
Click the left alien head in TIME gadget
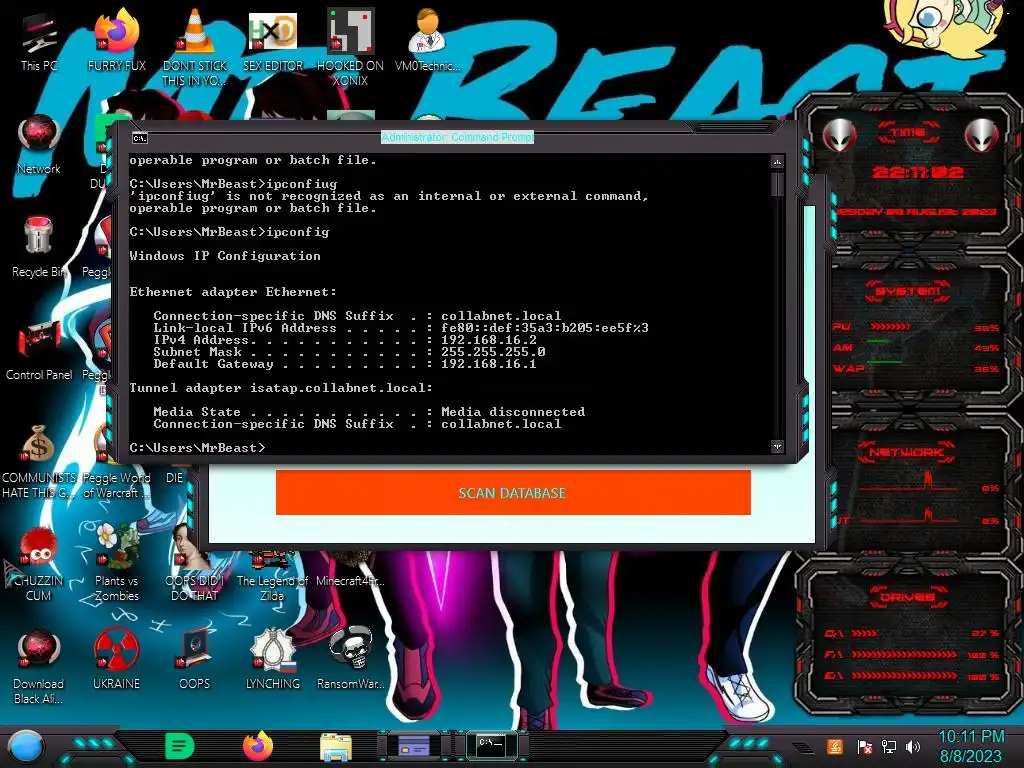[x=839, y=135]
